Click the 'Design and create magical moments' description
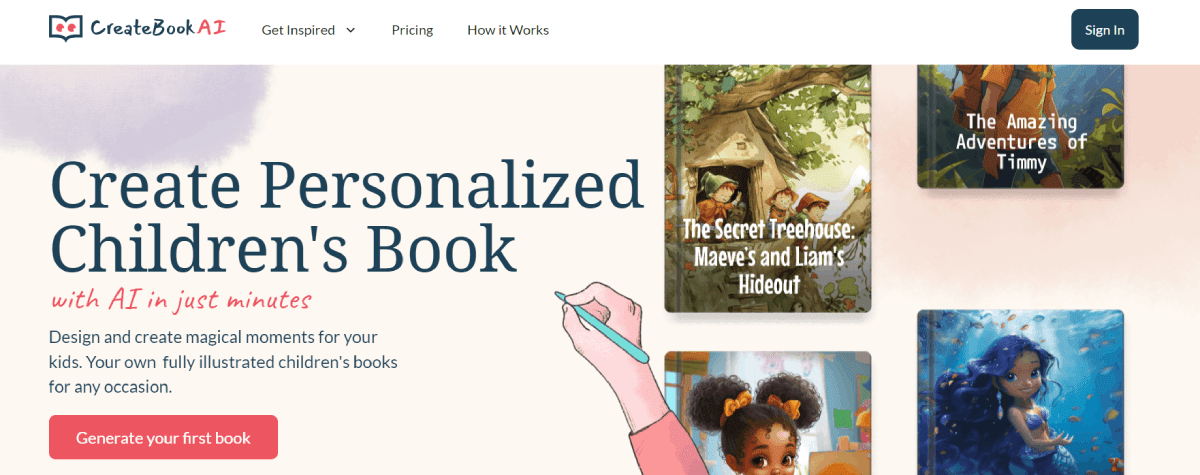Image resolution: width=1200 pixels, height=475 pixels. pos(223,362)
